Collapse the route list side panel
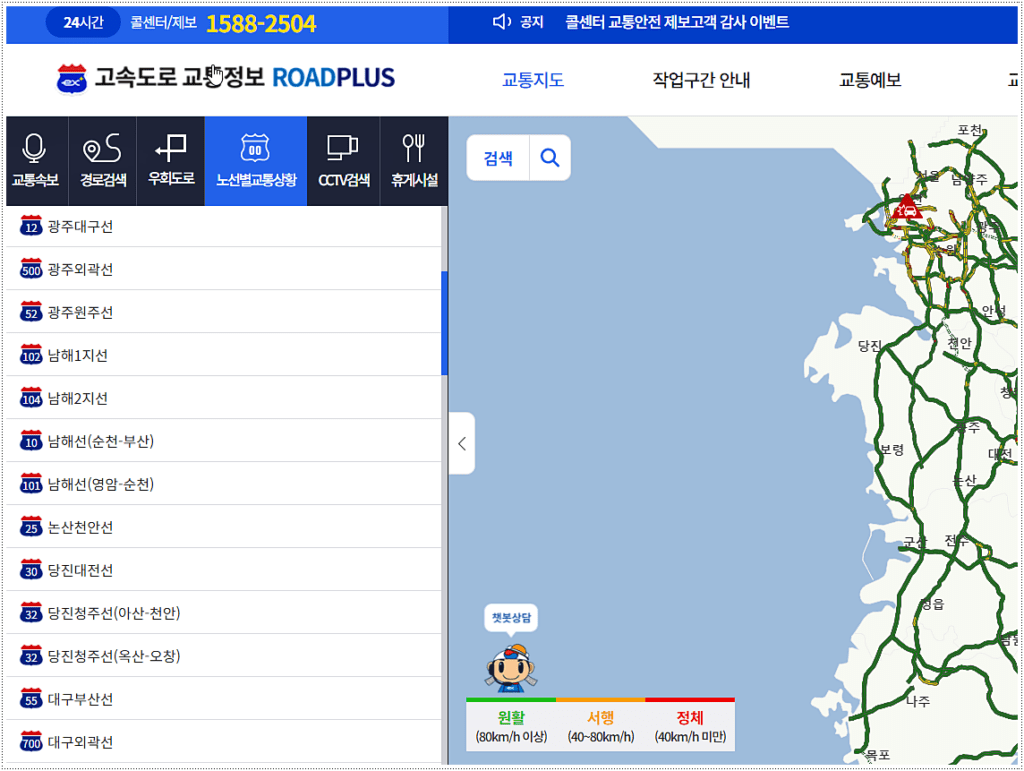 pyautogui.click(x=461, y=443)
